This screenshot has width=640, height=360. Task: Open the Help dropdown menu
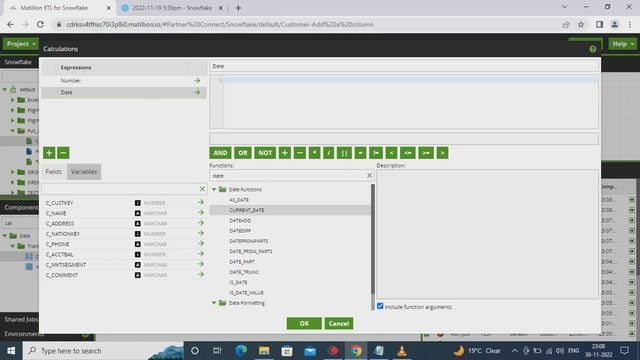point(622,44)
